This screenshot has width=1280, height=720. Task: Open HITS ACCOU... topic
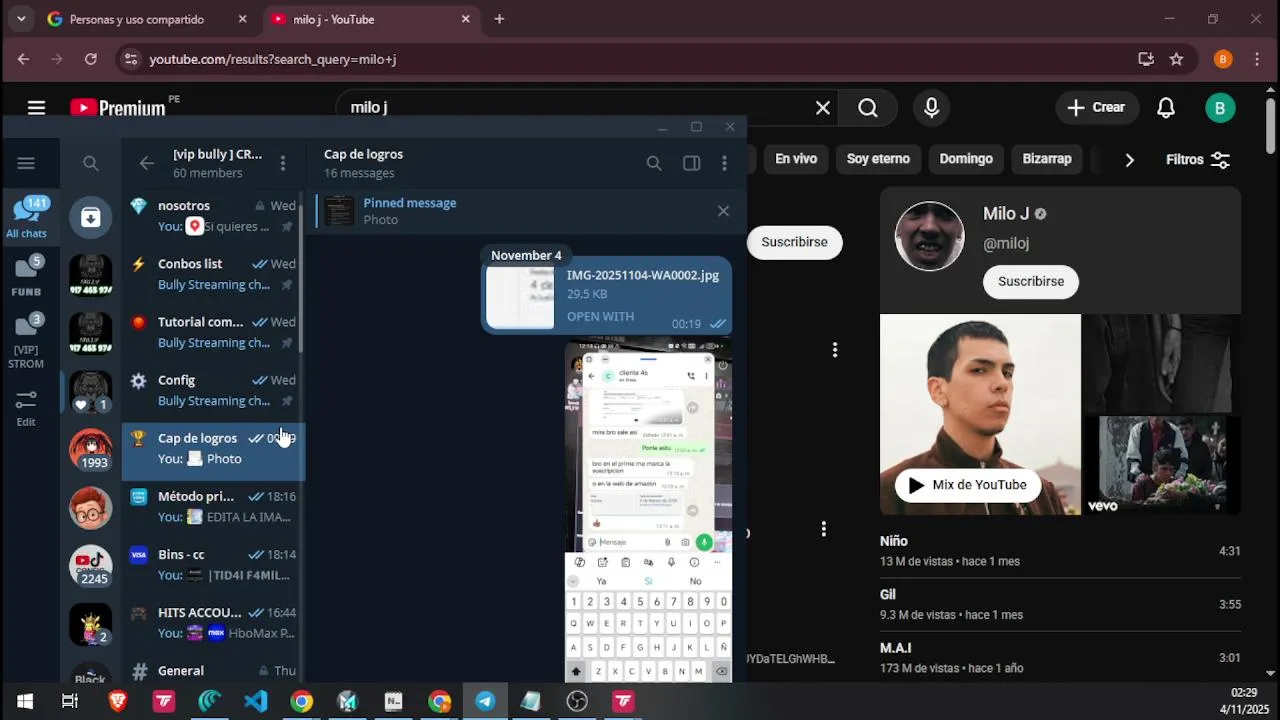pos(214,622)
